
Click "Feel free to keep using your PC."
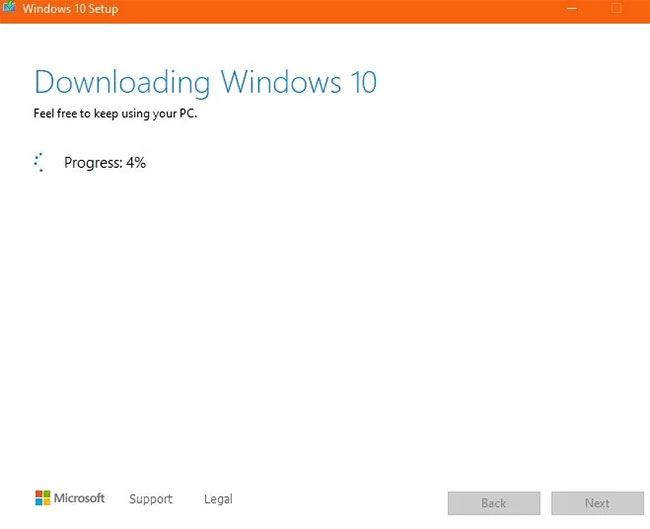pos(115,114)
